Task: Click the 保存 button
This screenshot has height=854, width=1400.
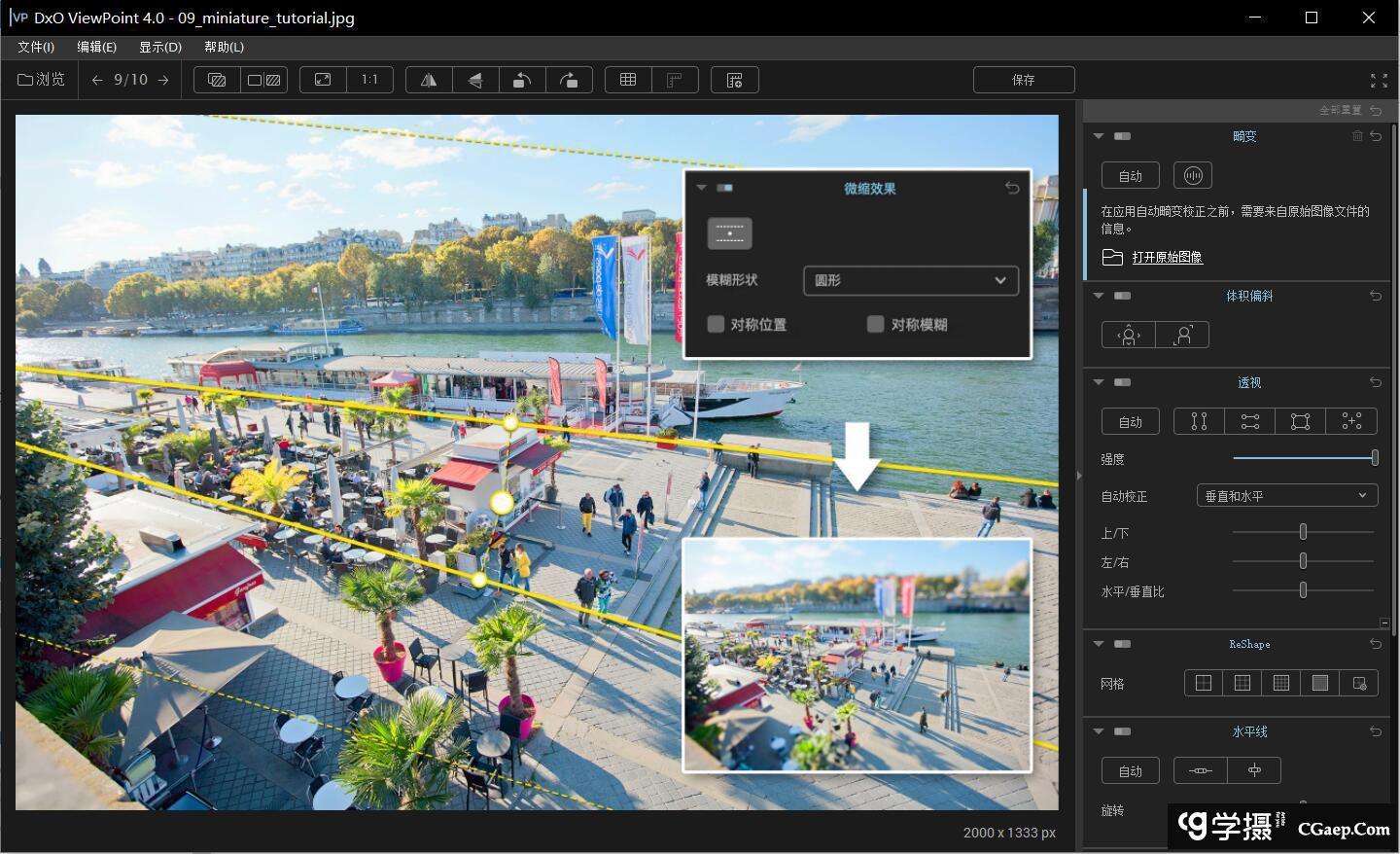Action: coord(1023,80)
